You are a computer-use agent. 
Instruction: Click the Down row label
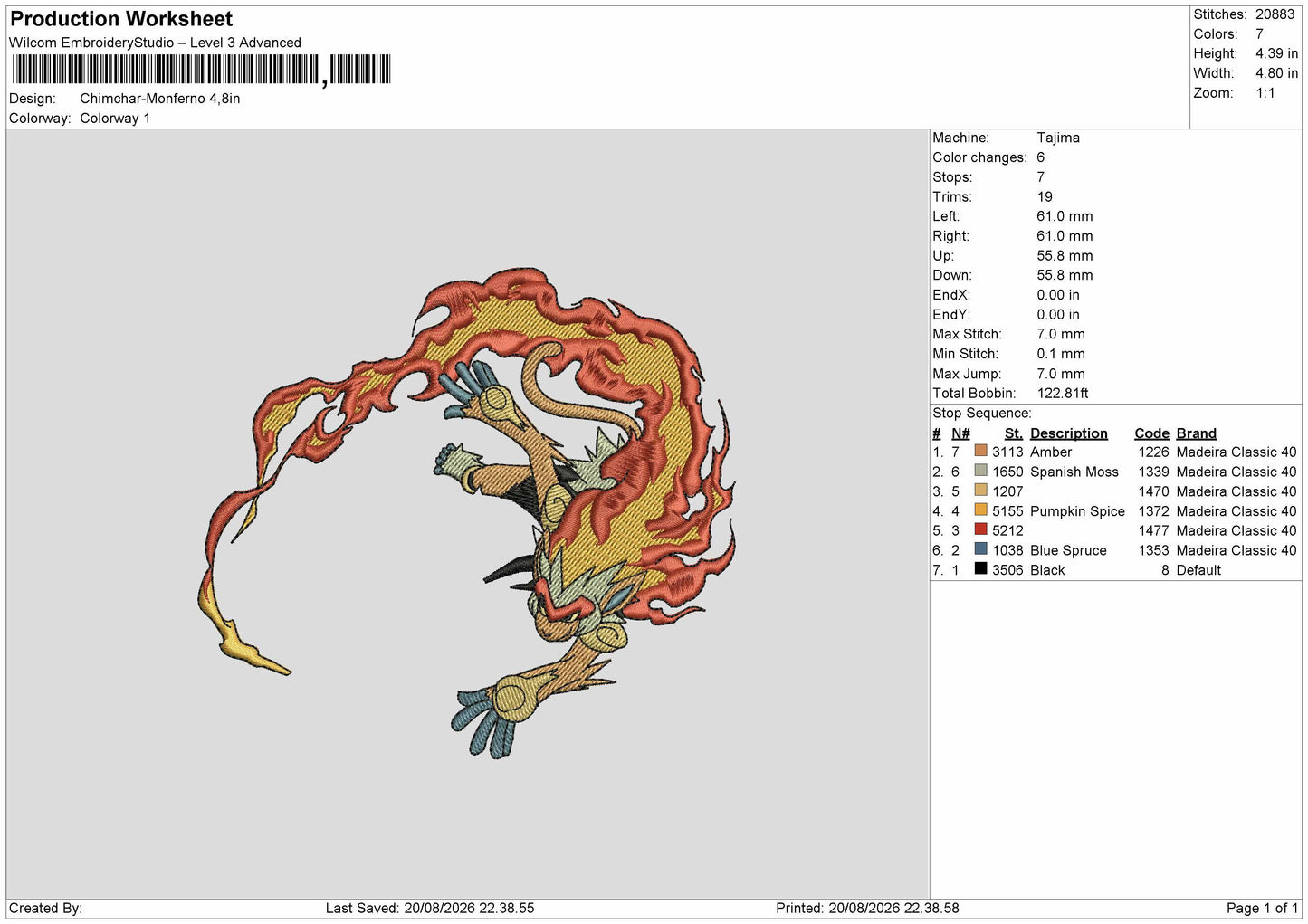click(x=952, y=275)
